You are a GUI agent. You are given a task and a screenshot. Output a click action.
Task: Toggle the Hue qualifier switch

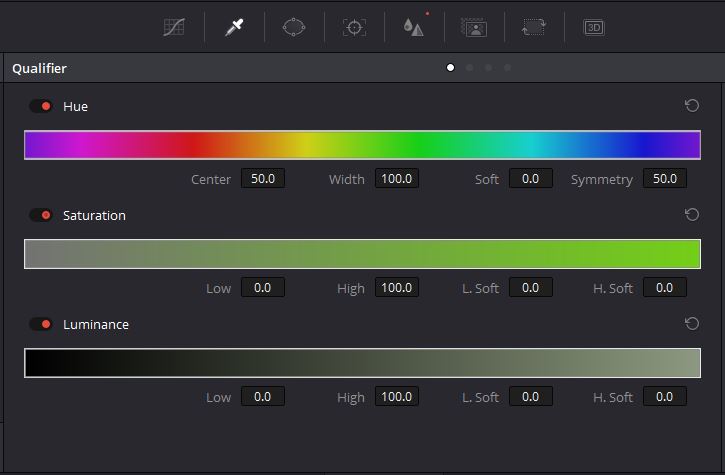[x=41, y=106]
